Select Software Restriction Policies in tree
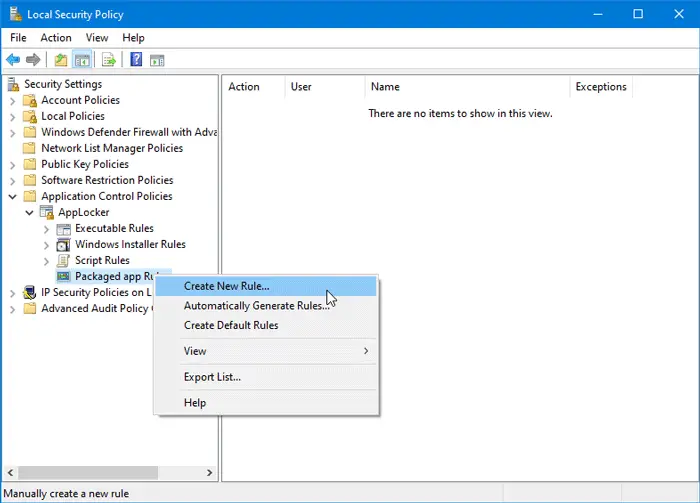 106,180
